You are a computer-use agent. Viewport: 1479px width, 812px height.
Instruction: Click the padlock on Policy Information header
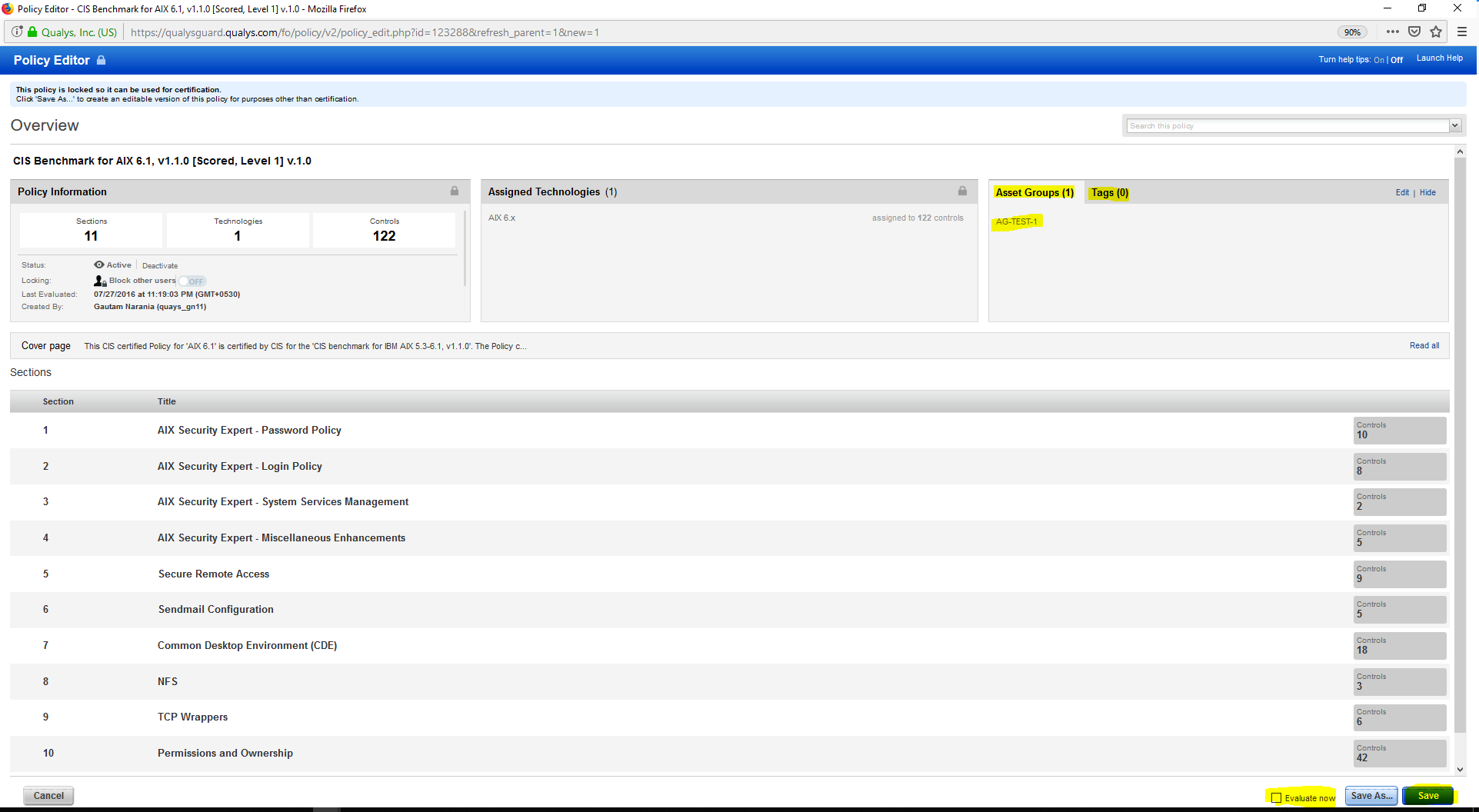tap(454, 191)
